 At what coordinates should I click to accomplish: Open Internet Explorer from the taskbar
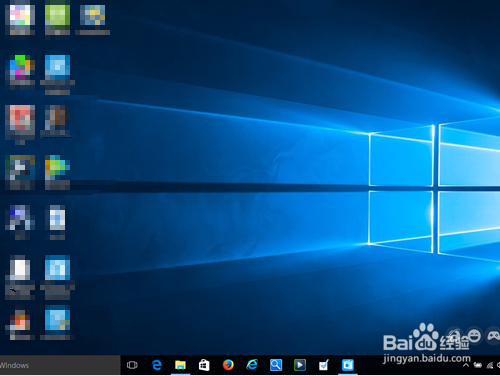pos(252,365)
